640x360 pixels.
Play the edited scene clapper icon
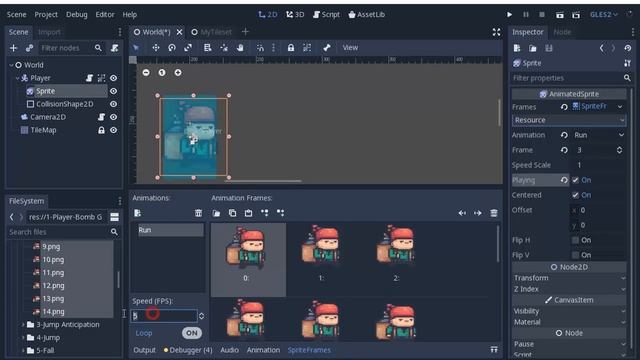coord(560,15)
